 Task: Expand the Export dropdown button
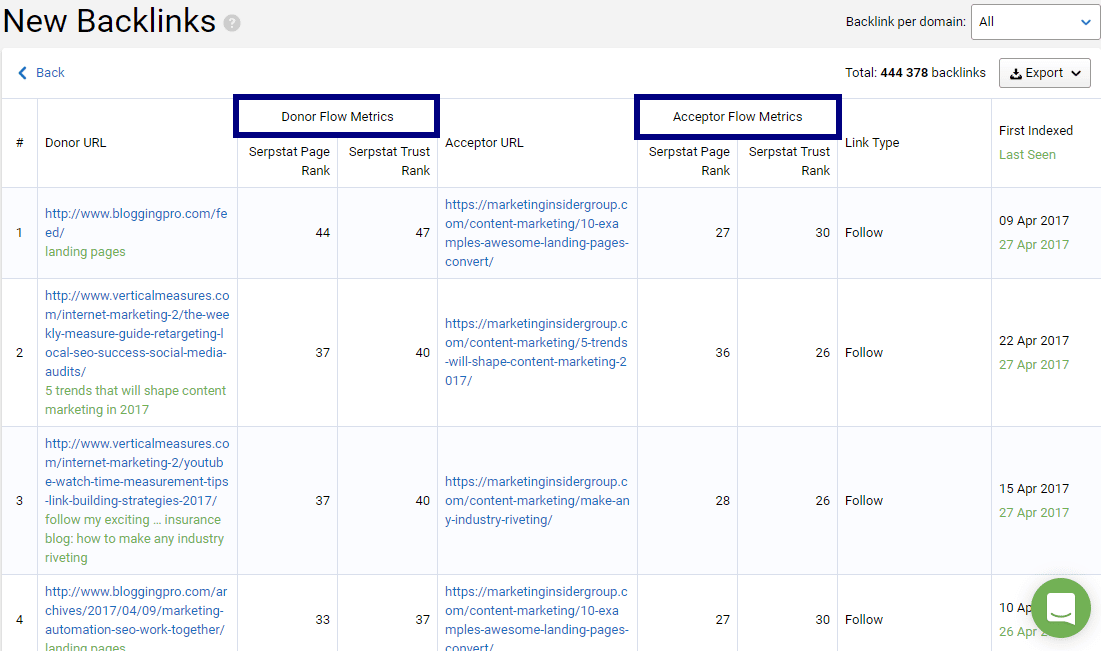click(1044, 73)
